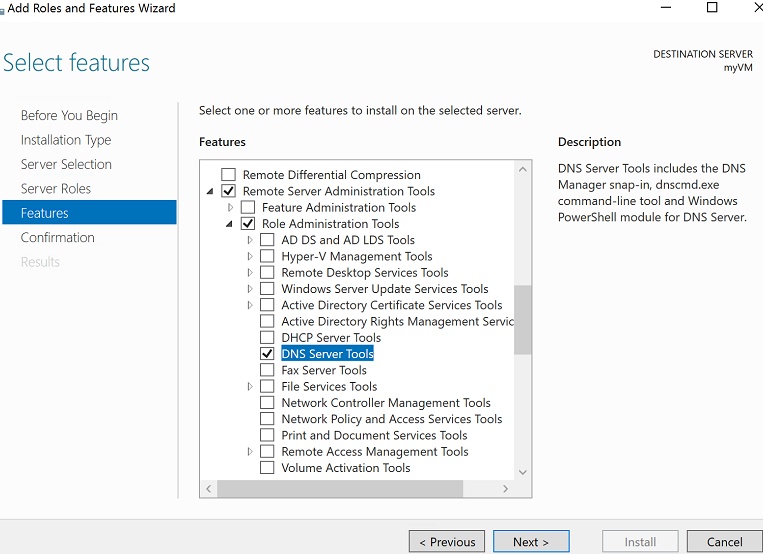Check Remote Access Management Tools checkbox
The image size is (763, 554).
coord(267,452)
